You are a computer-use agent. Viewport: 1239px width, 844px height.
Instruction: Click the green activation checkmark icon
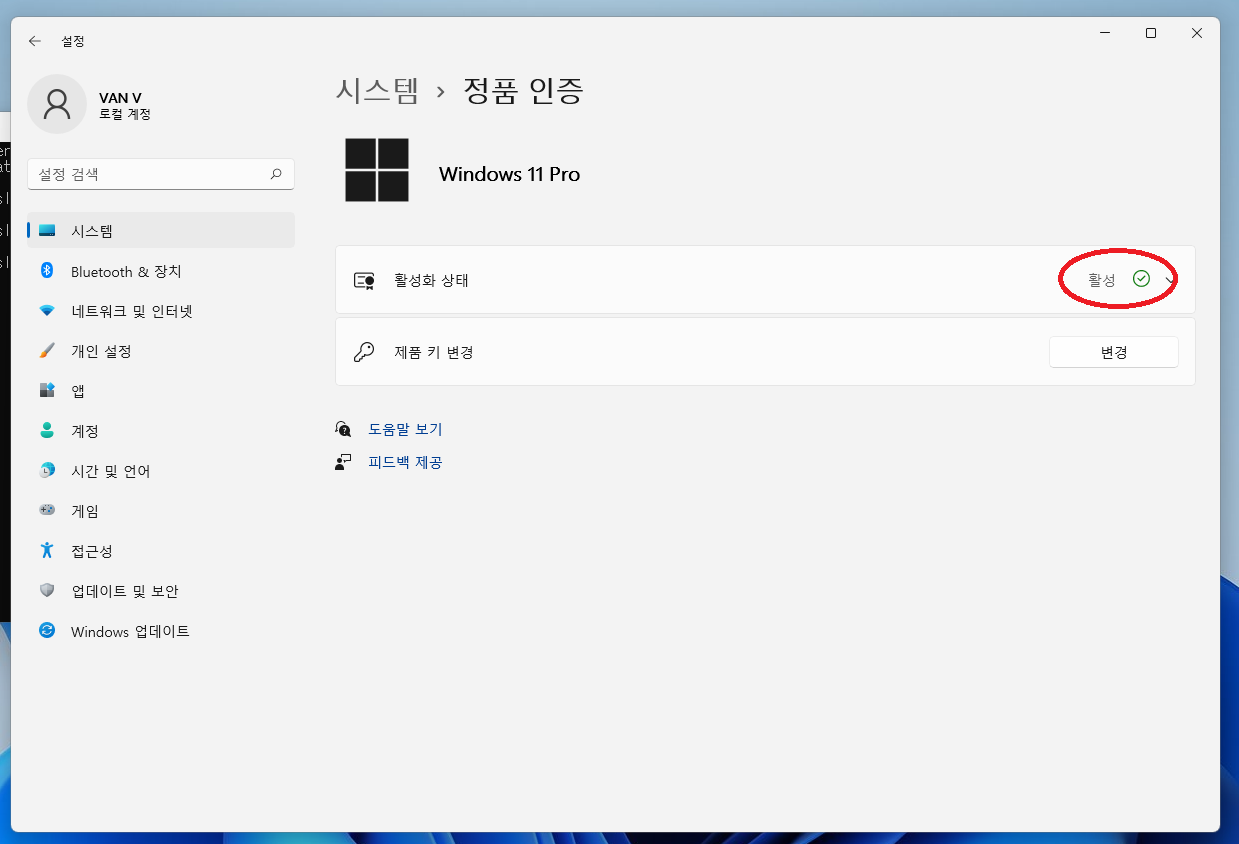coord(1141,279)
